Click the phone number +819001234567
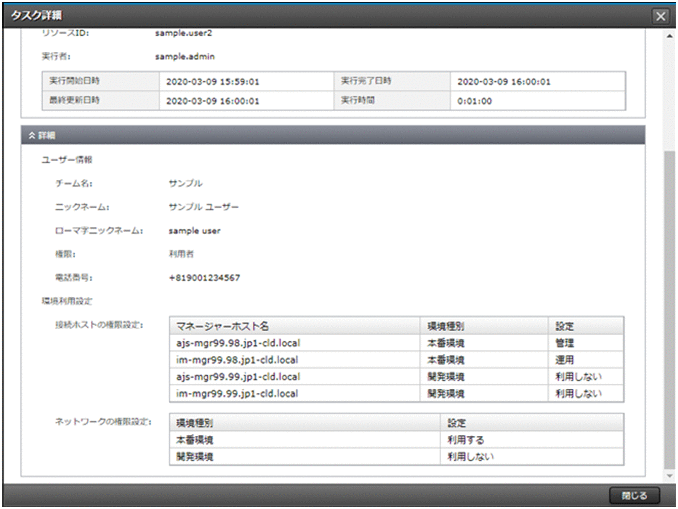Image resolution: width=678 pixels, height=509 pixels. (204, 277)
